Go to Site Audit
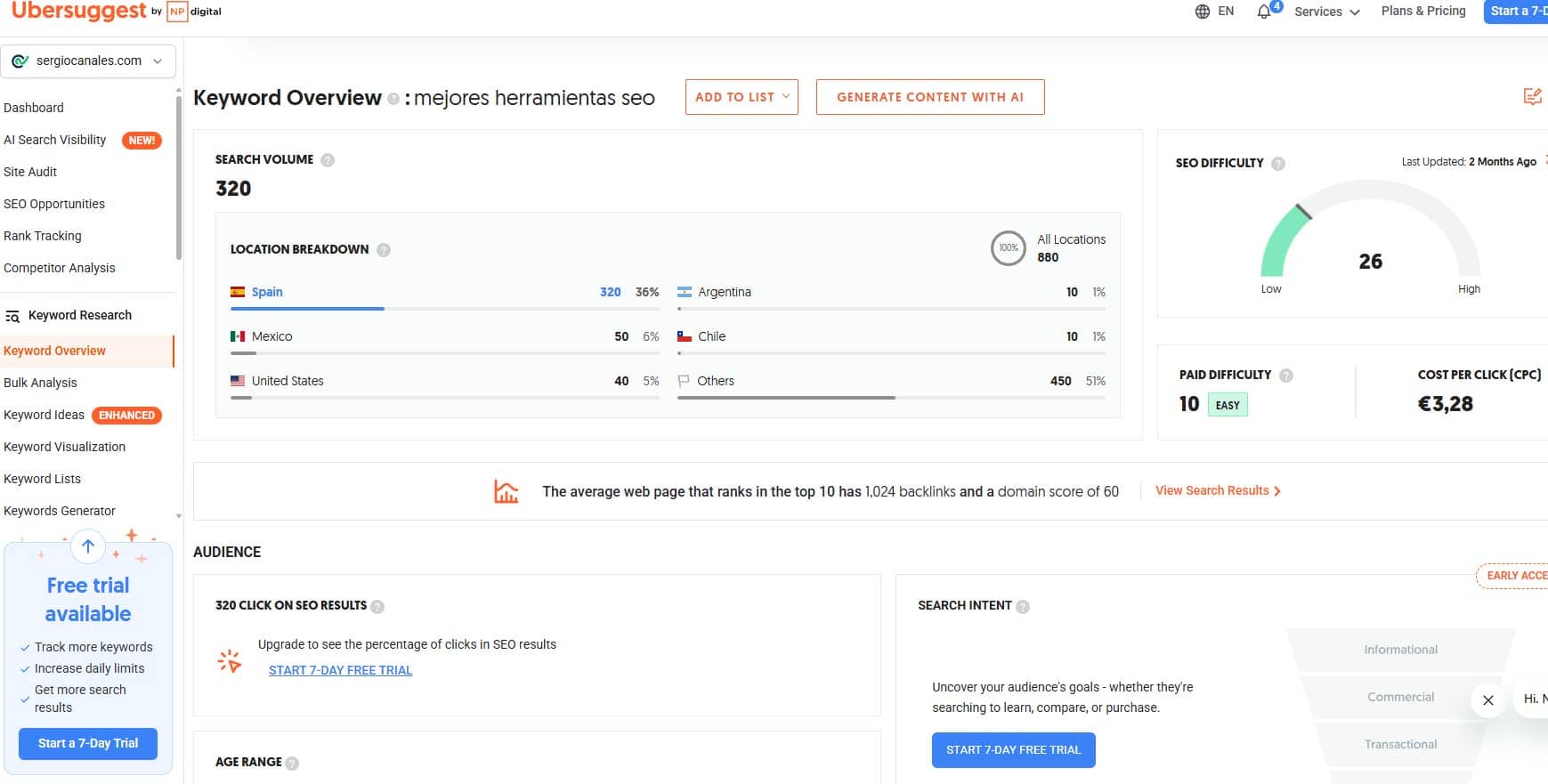The image size is (1548, 784). tap(30, 172)
